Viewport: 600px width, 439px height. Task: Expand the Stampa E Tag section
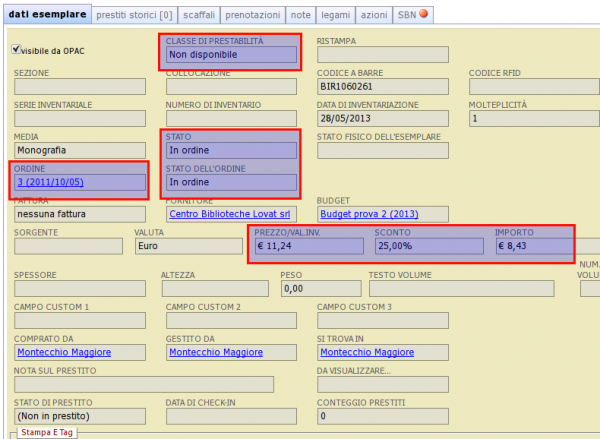(x=48, y=432)
